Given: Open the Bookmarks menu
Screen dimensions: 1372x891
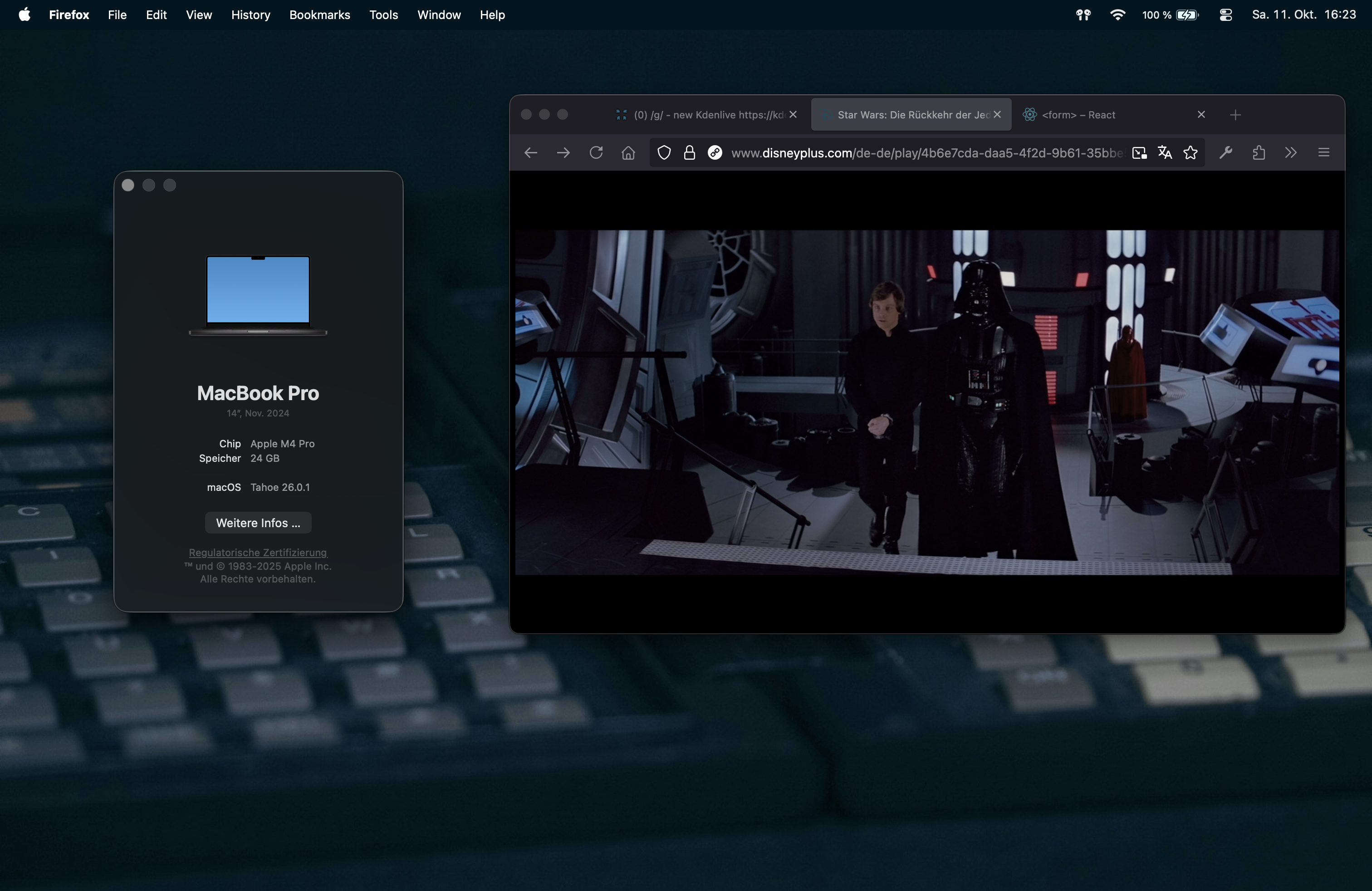Looking at the screenshot, I should pyautogui.click(x=319, y=15).
